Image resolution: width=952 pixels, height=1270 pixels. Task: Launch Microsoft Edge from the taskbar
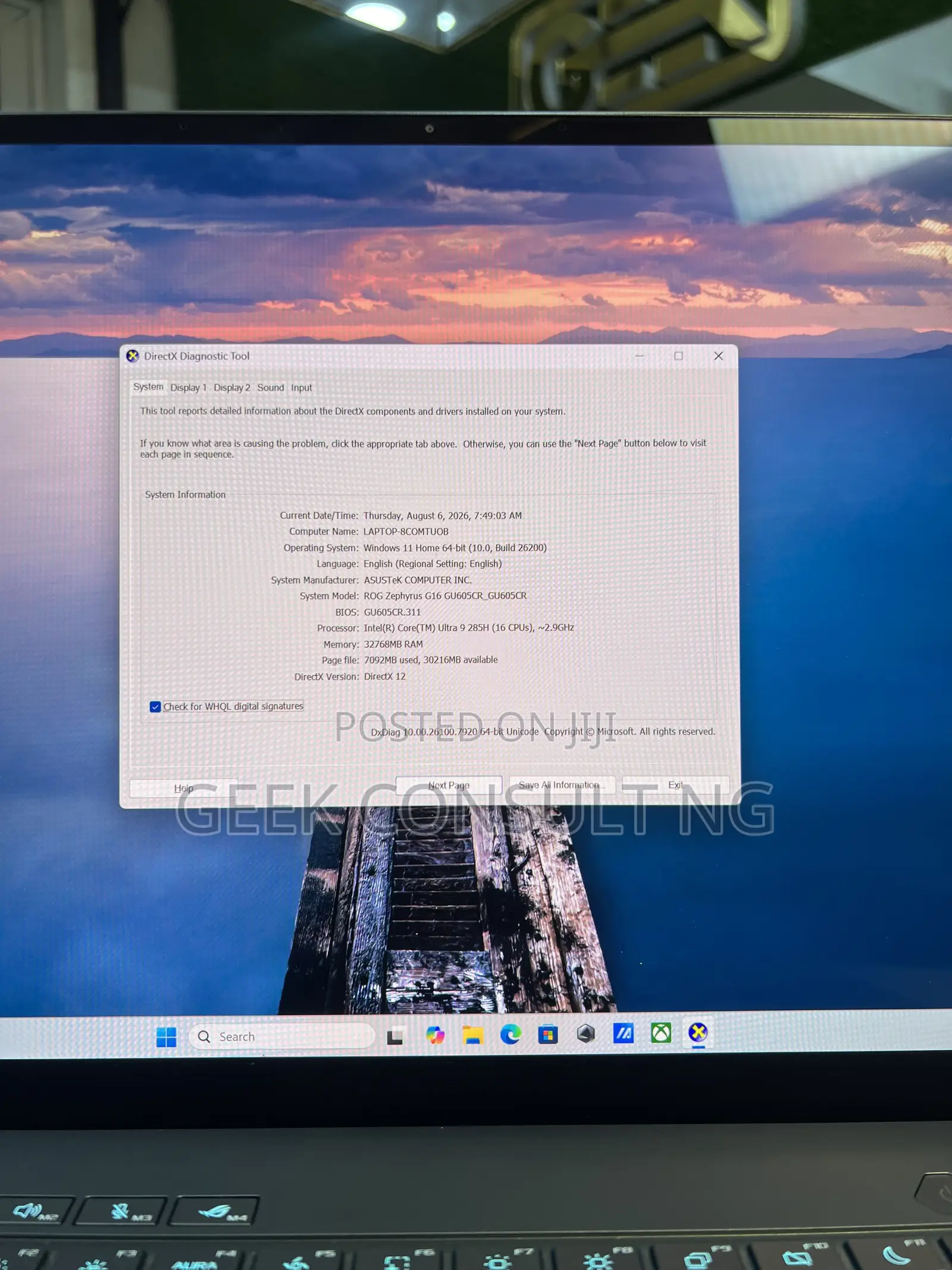coord(511,1035)
